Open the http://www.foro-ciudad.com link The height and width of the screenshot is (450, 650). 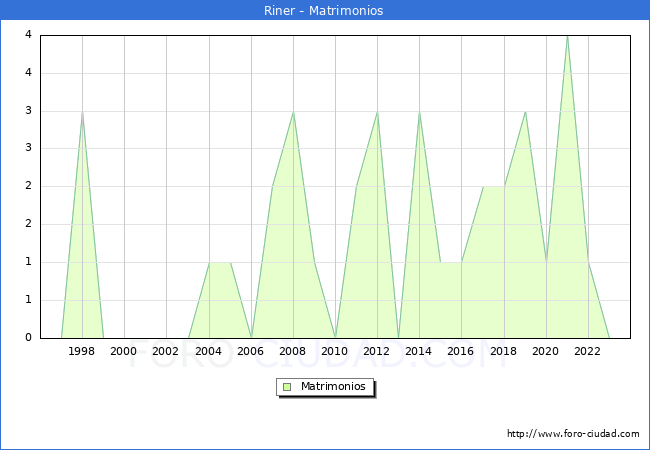coord(573,434)
